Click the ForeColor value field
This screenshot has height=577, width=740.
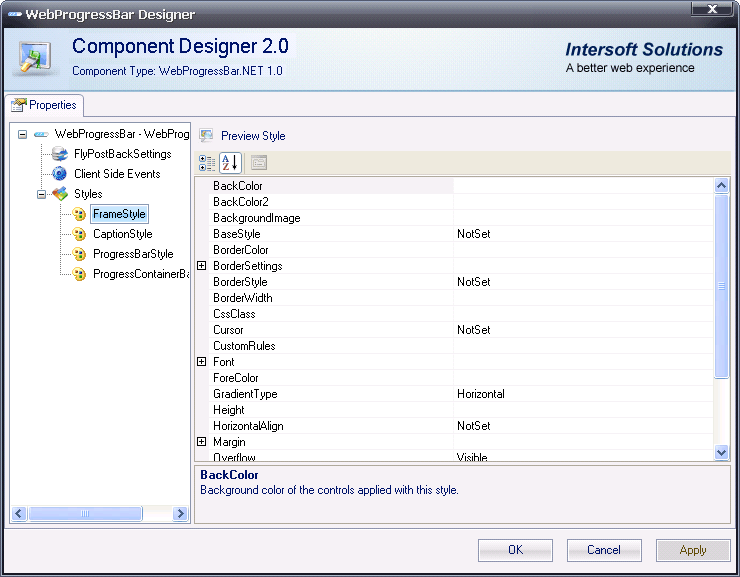point(583,378)
